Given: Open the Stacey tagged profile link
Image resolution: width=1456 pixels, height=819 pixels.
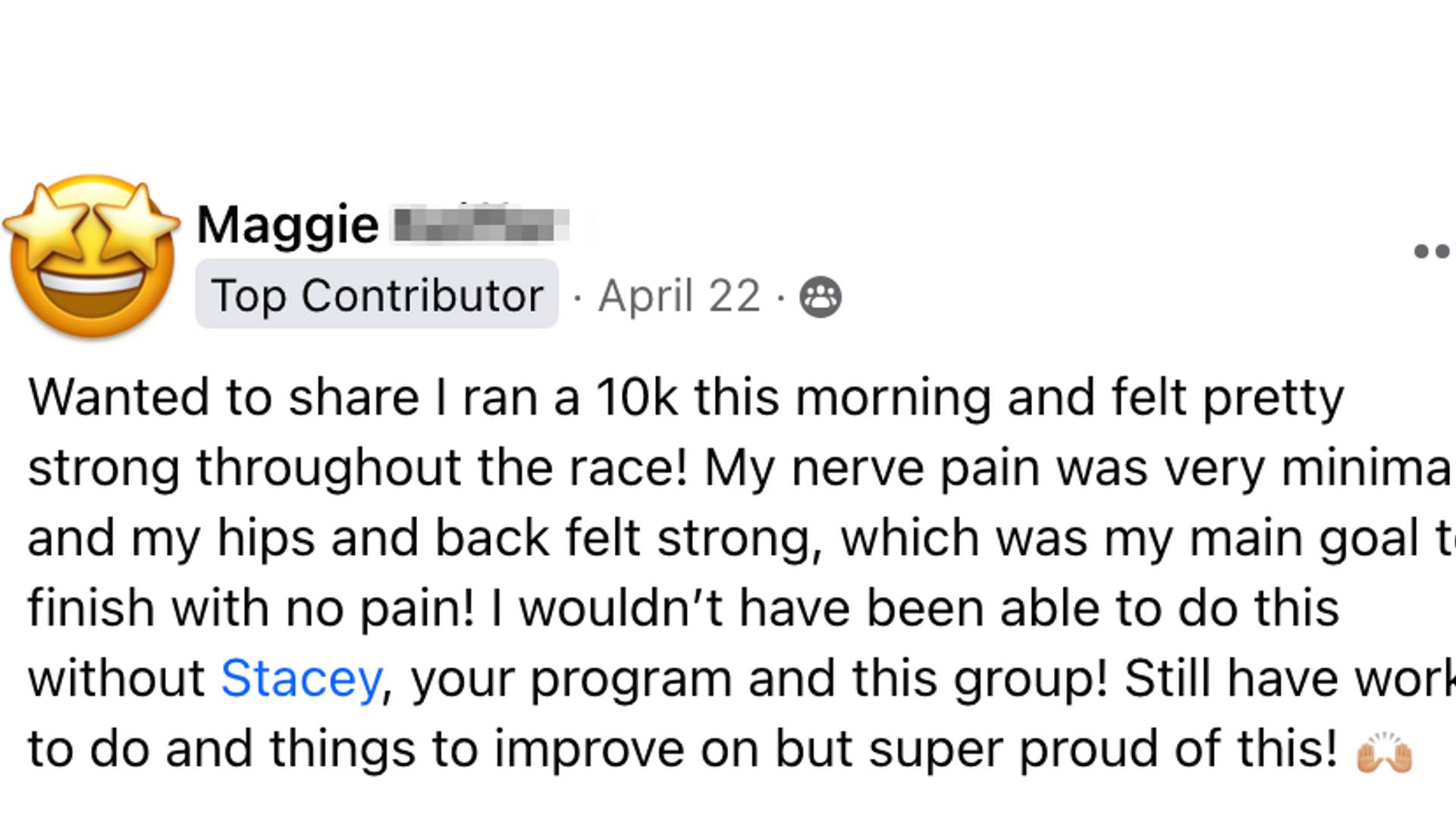Looking at the screenshot, I should tap(301, 678).
